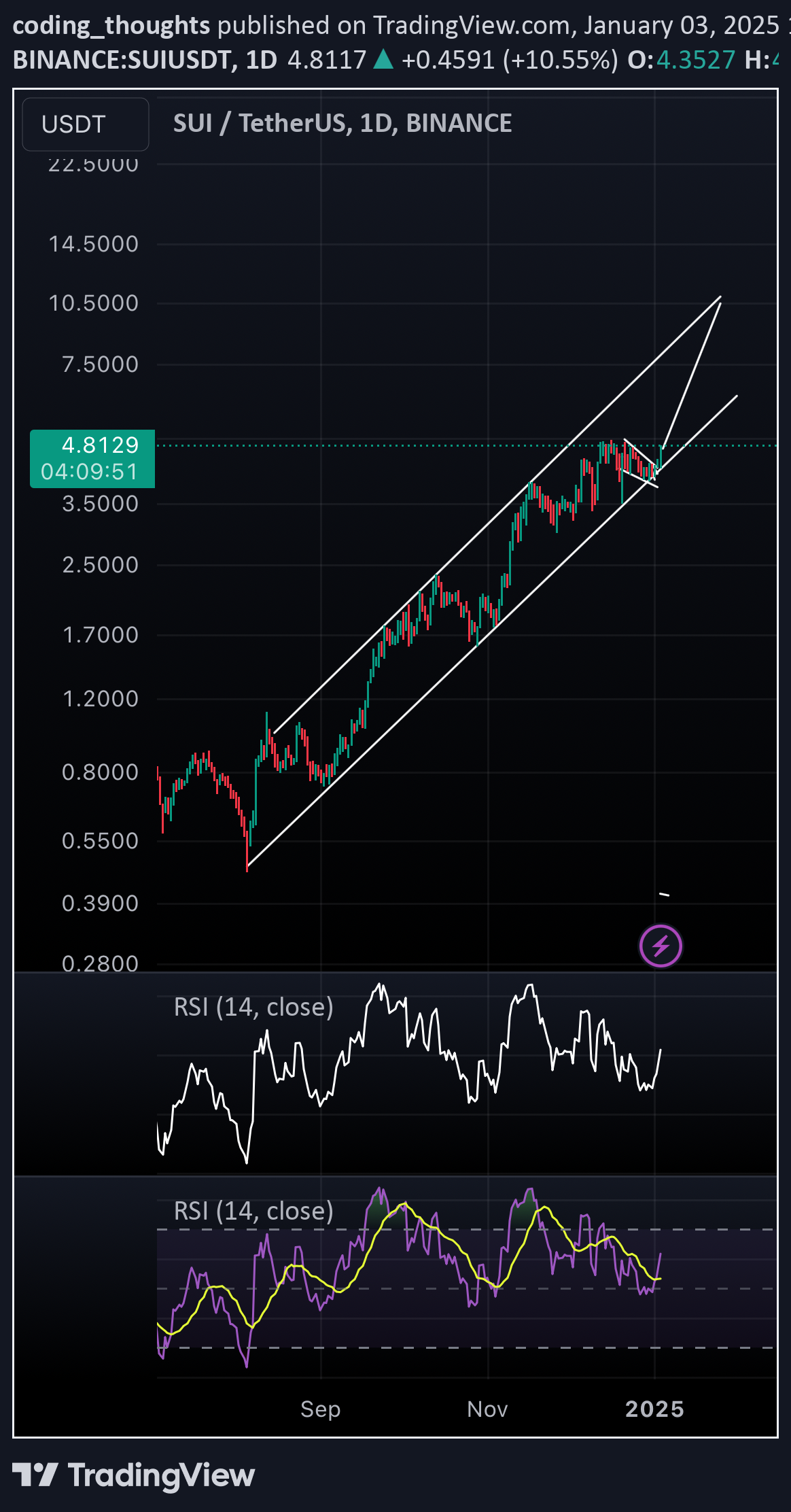The height and width of the screenshot is (1512, 791).
Task: Click the TradingView logo at bottom
Action: tap(134, 1475)
